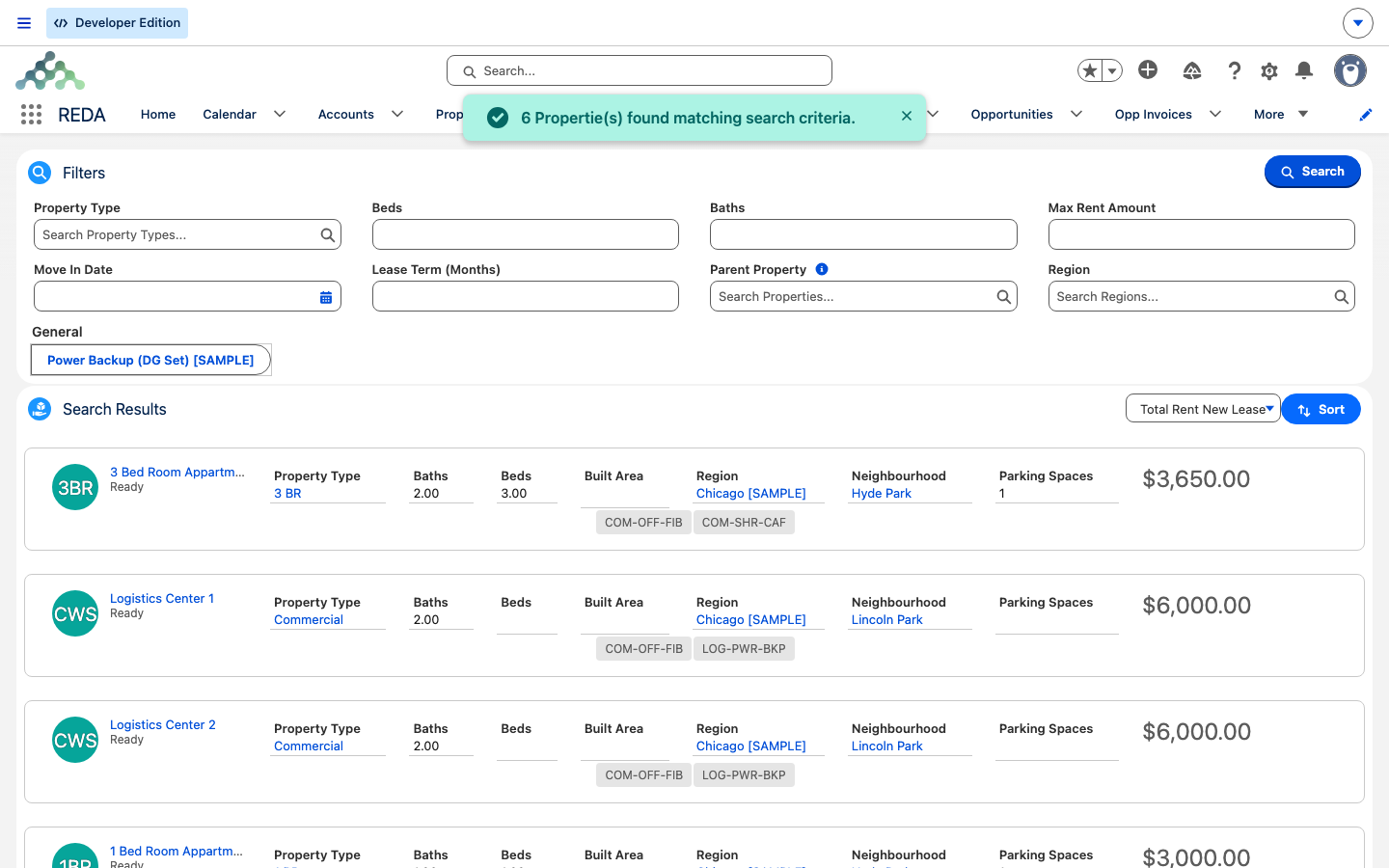Screen dimensions: 1389x868
Task: Open the 3 Bed Room Appartm... property link
Action: [x=177, y=472]
